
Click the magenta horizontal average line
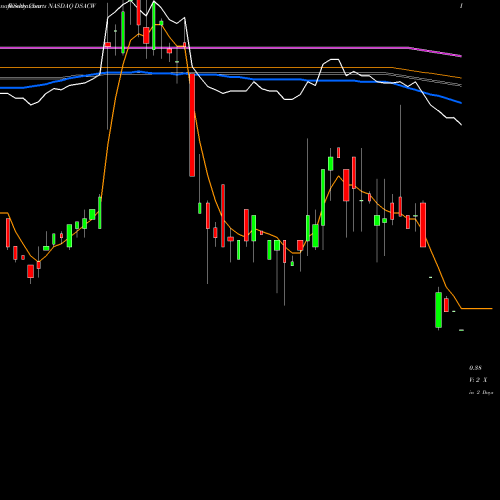coord(231,48)
